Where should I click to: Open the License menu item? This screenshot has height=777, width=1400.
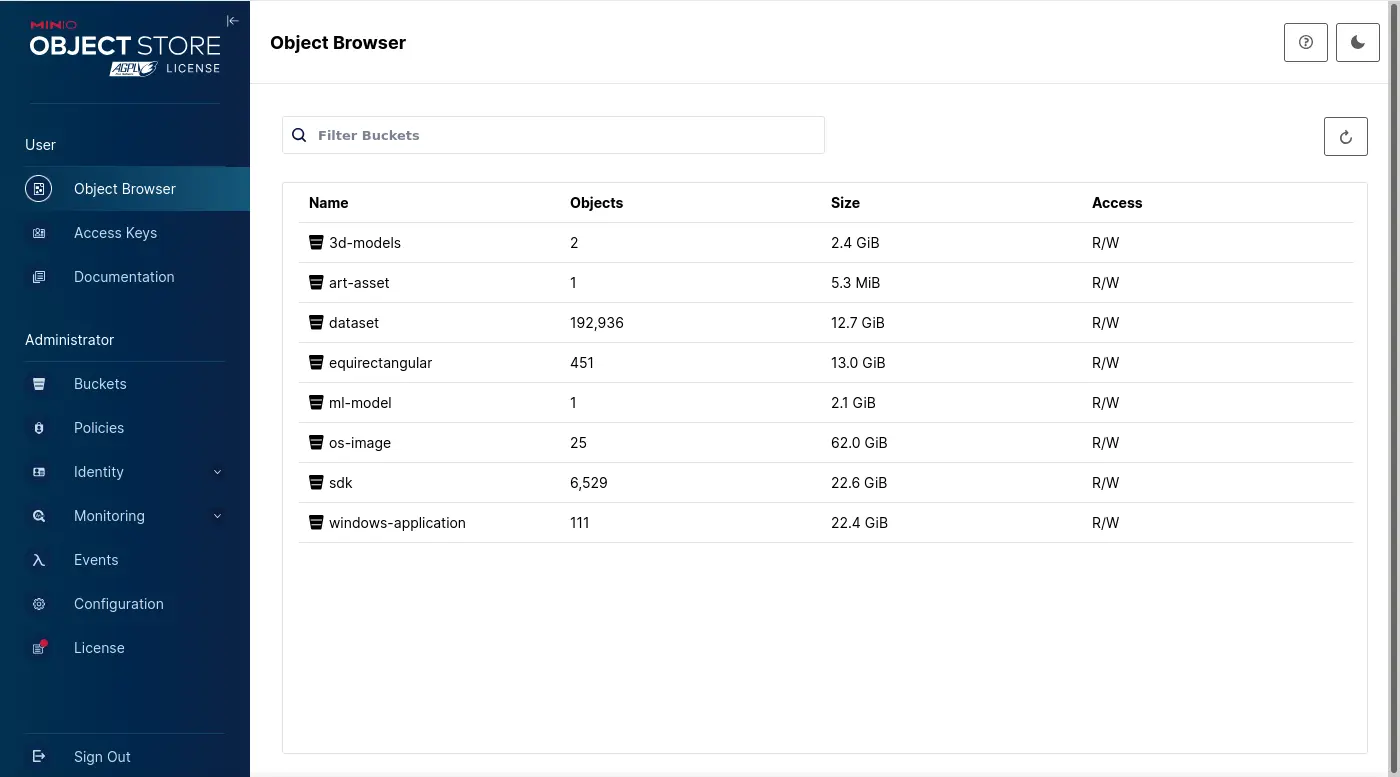coord(99,648)
